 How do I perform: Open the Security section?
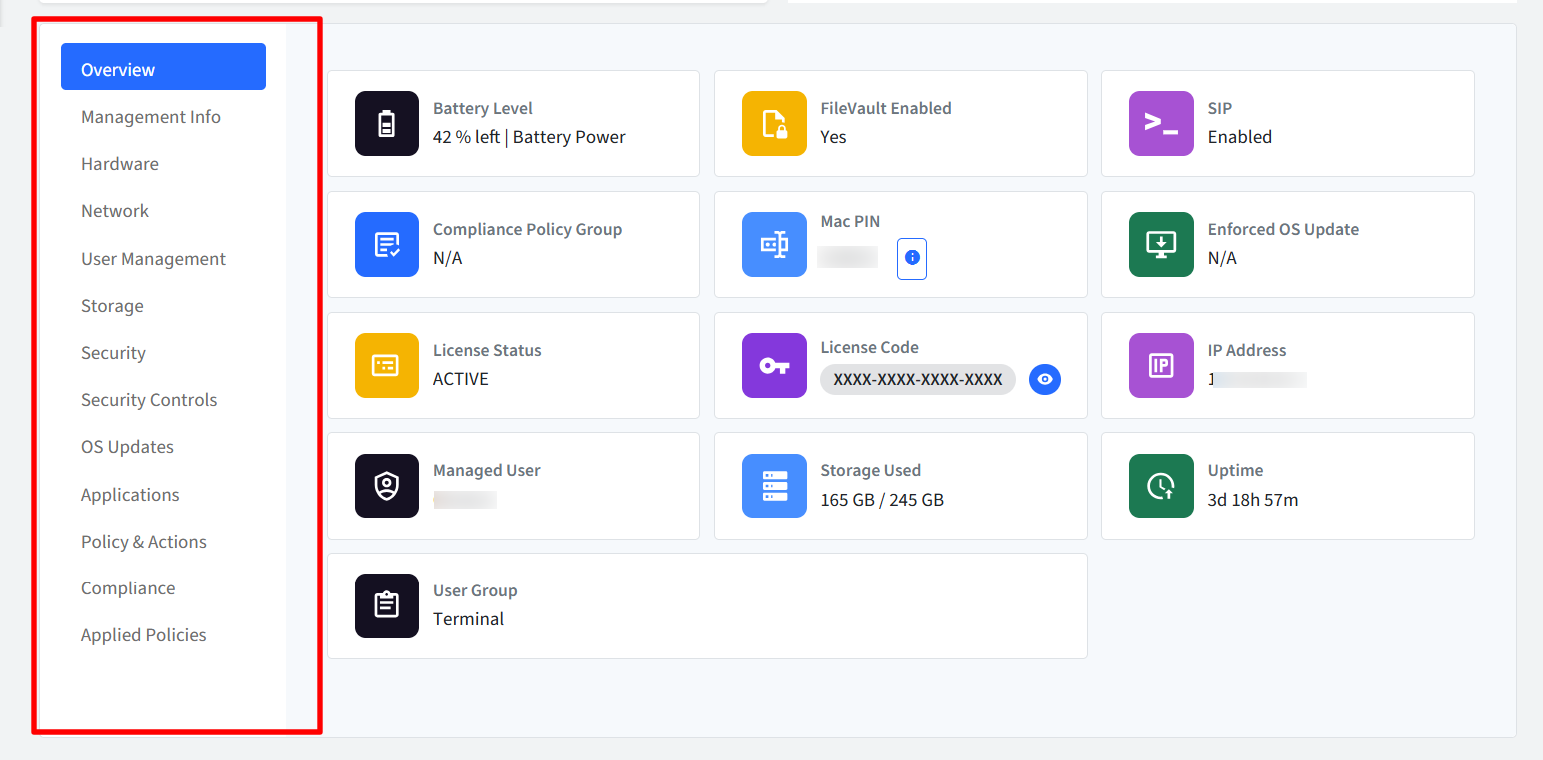[x=113, y=353]
